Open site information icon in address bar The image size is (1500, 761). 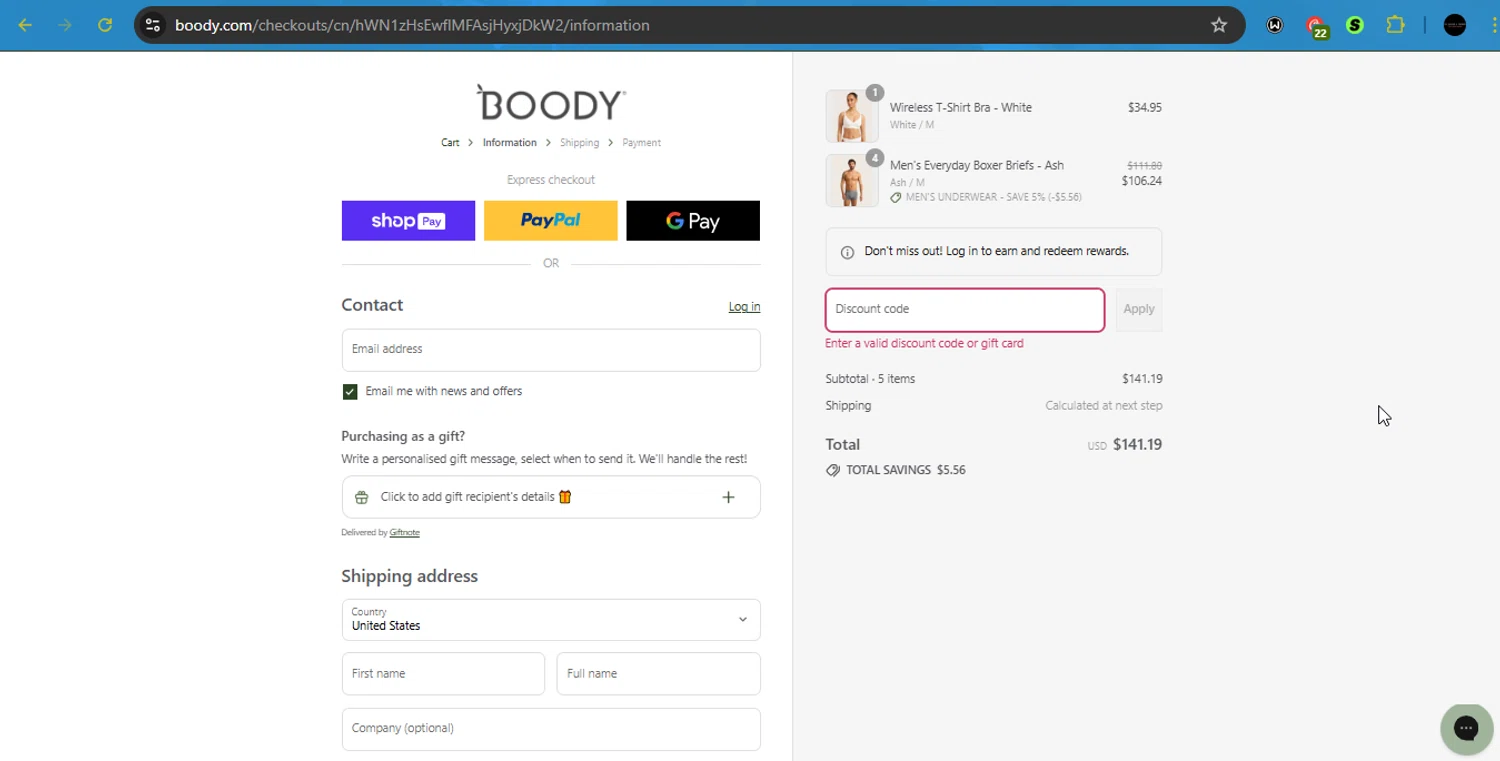153,25
